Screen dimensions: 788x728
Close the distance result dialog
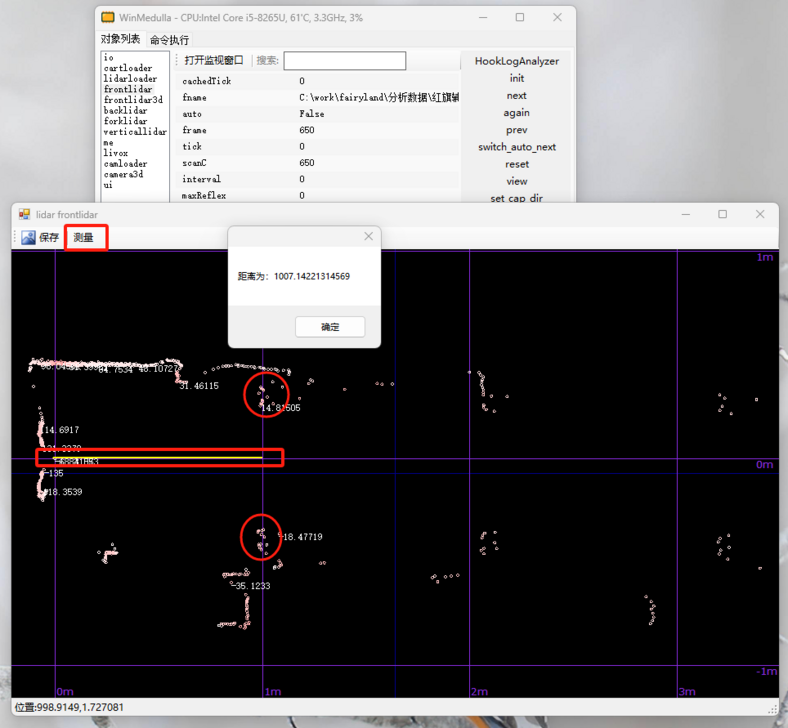tap(368, 236)
